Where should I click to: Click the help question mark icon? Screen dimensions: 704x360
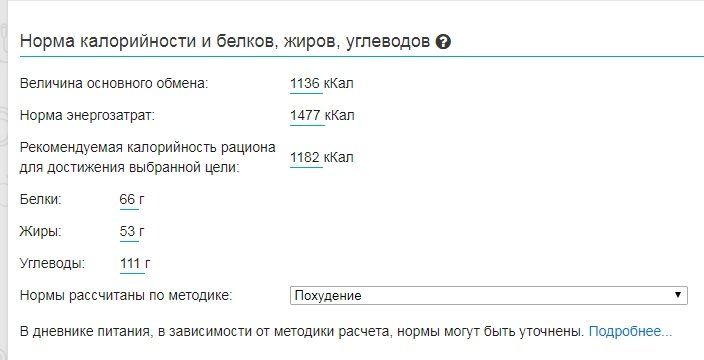point(443,42)
